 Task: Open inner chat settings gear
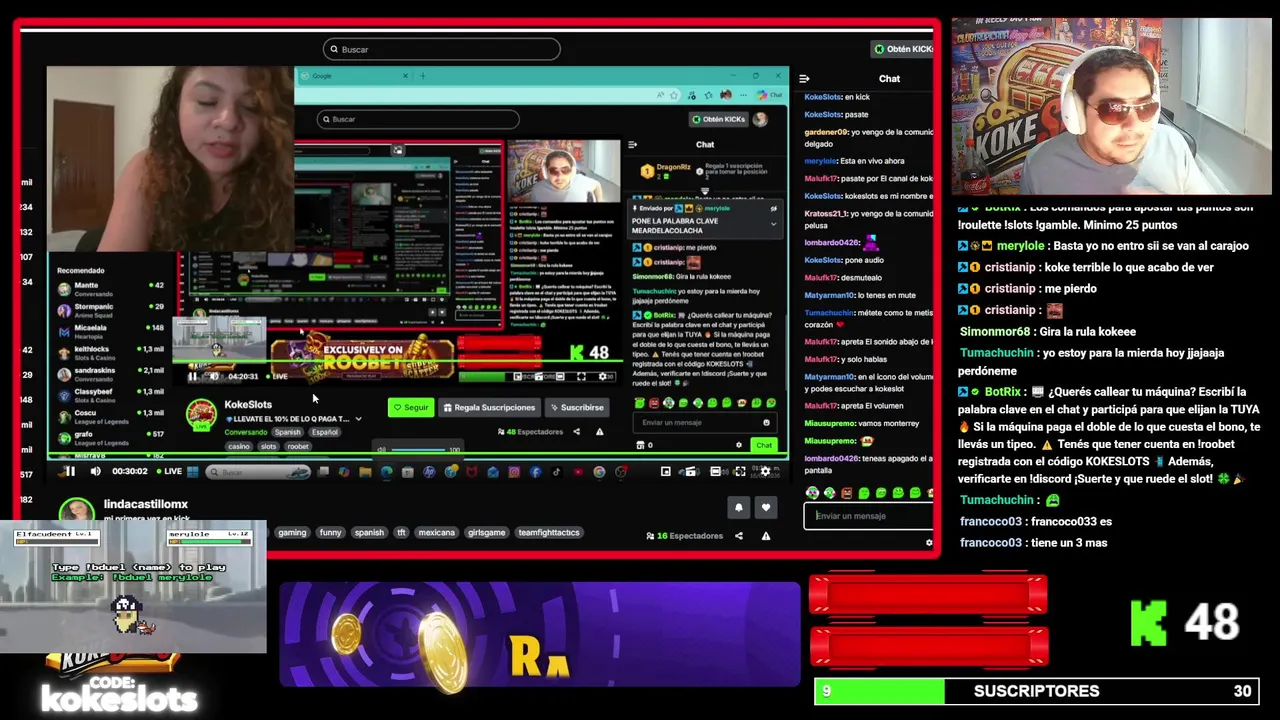pyautogui.click(x=739, y=445)
